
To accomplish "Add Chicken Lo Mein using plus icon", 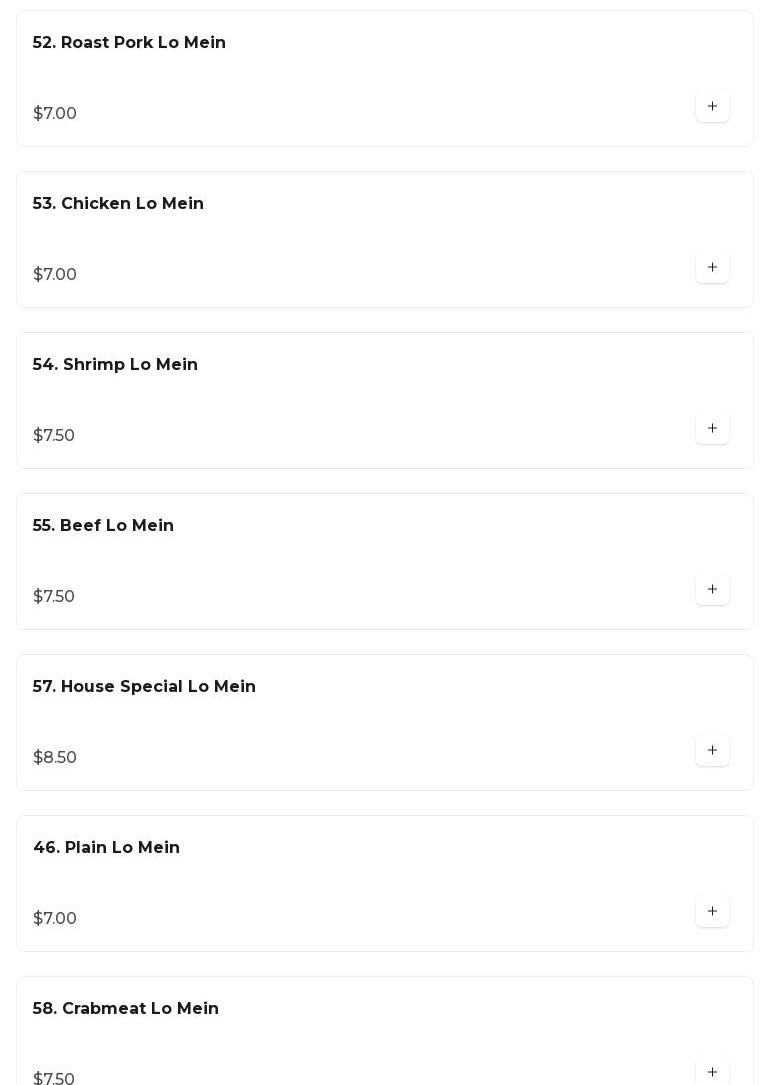I will coord(712,268).
